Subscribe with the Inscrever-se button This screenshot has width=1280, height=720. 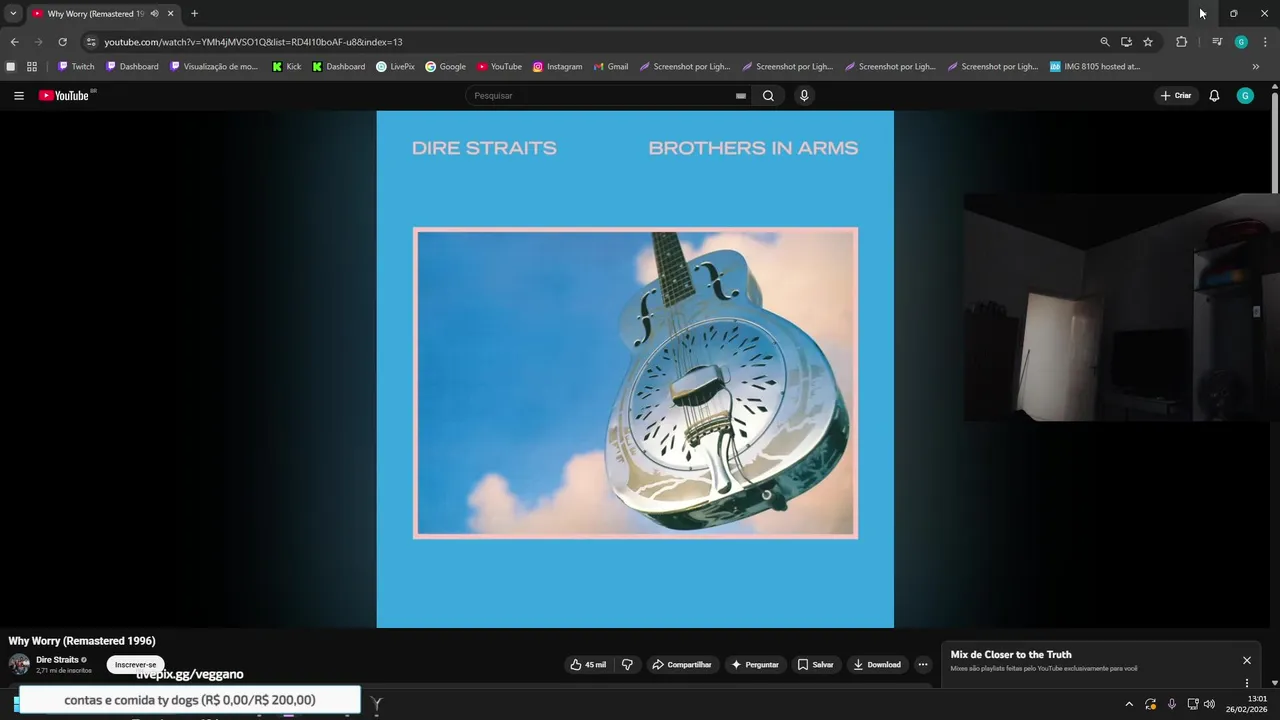click(x=136, y=665)
